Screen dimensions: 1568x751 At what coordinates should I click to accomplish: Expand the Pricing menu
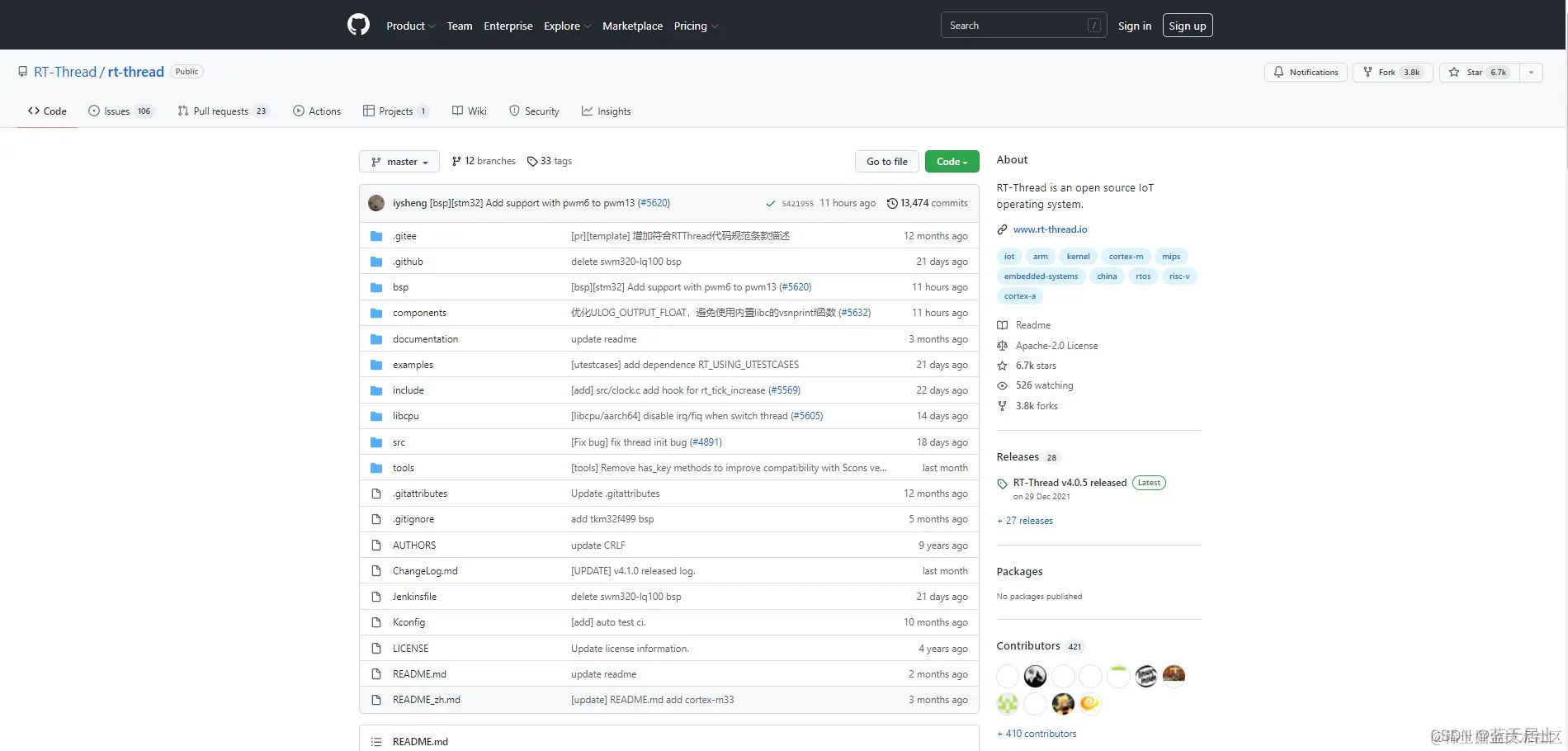pyautogui.click(x=696, y=26)
